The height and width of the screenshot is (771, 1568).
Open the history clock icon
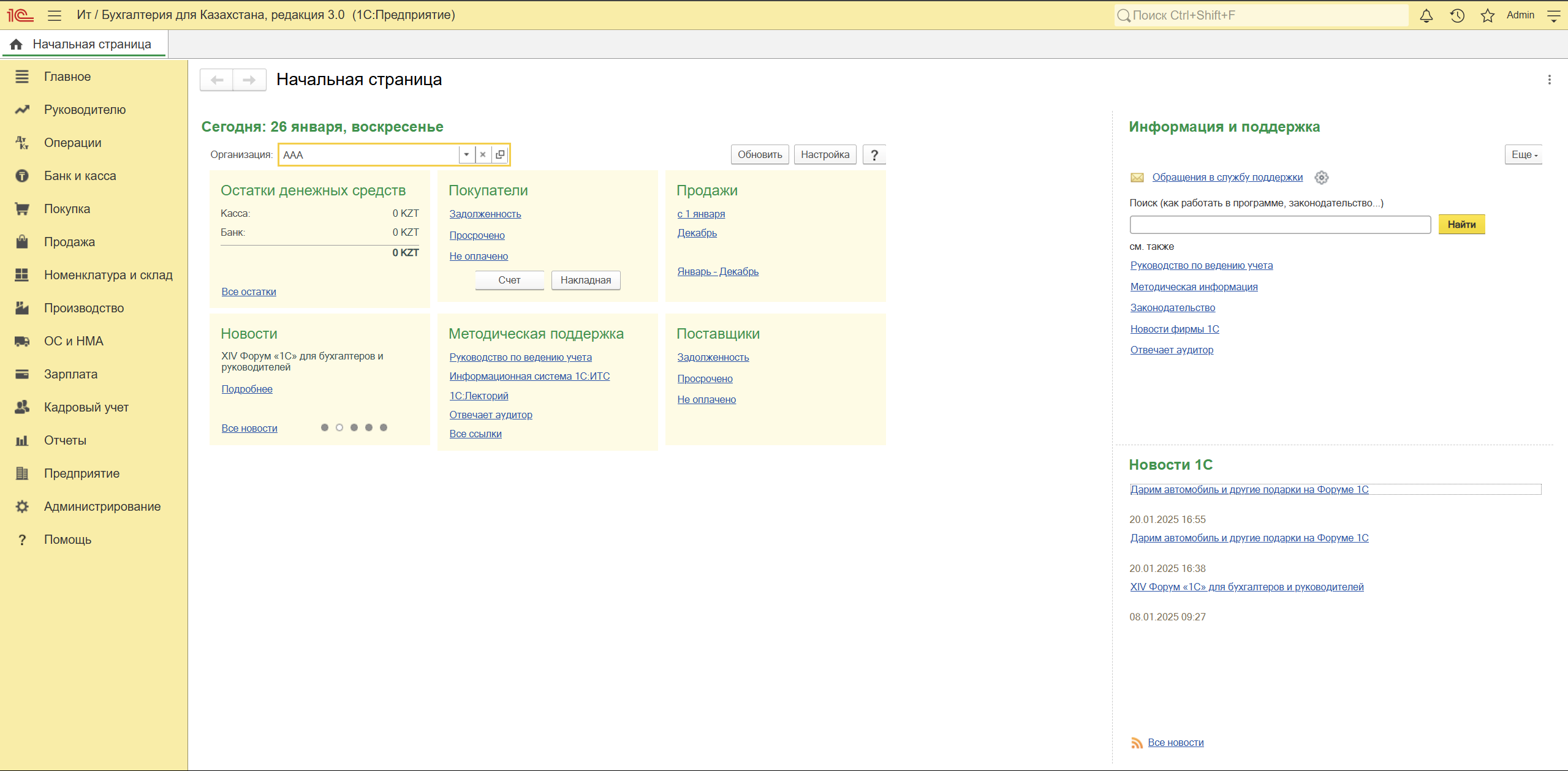(x=1457, y=15)
